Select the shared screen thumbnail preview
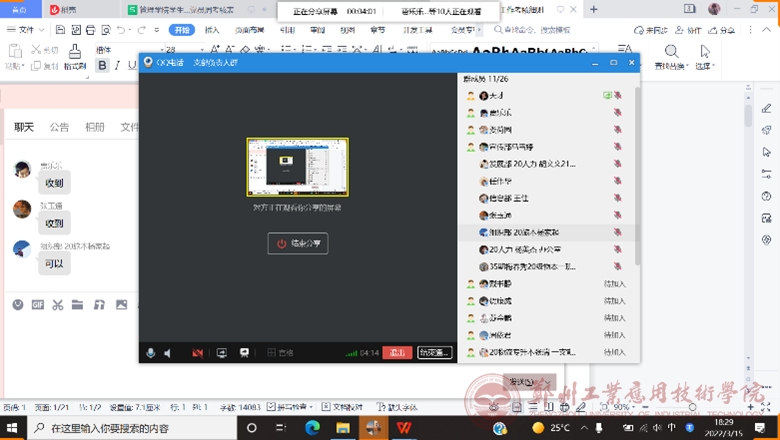780x440 pixels. tap(298, 167)
